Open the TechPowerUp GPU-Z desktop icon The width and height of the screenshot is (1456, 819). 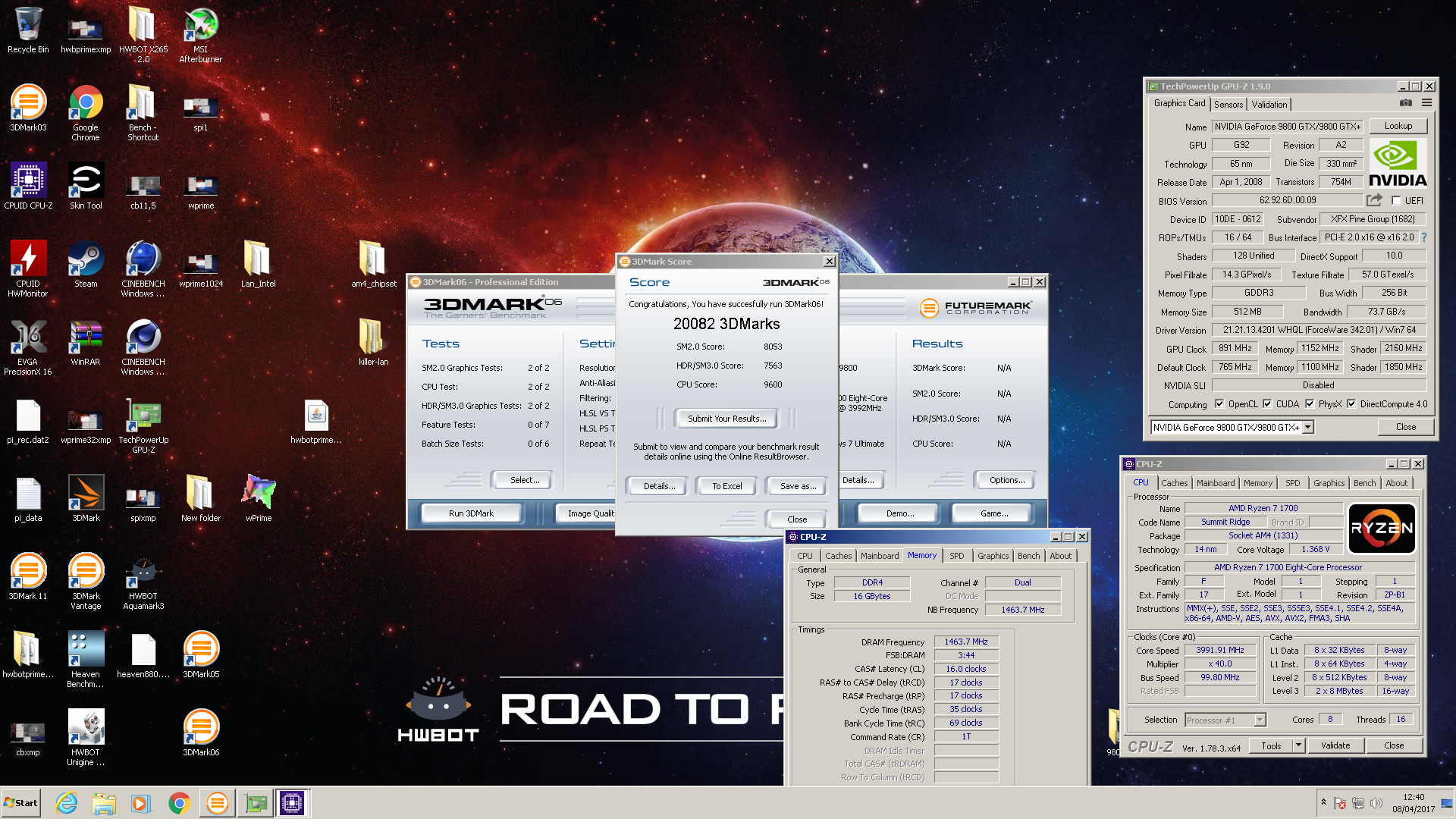143,425
